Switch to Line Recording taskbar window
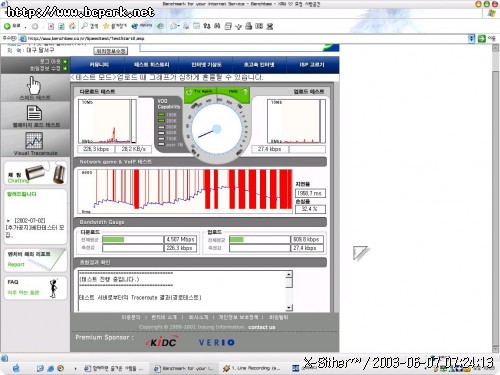This screenshot has height=375, width=500. (x=252, y=368)
